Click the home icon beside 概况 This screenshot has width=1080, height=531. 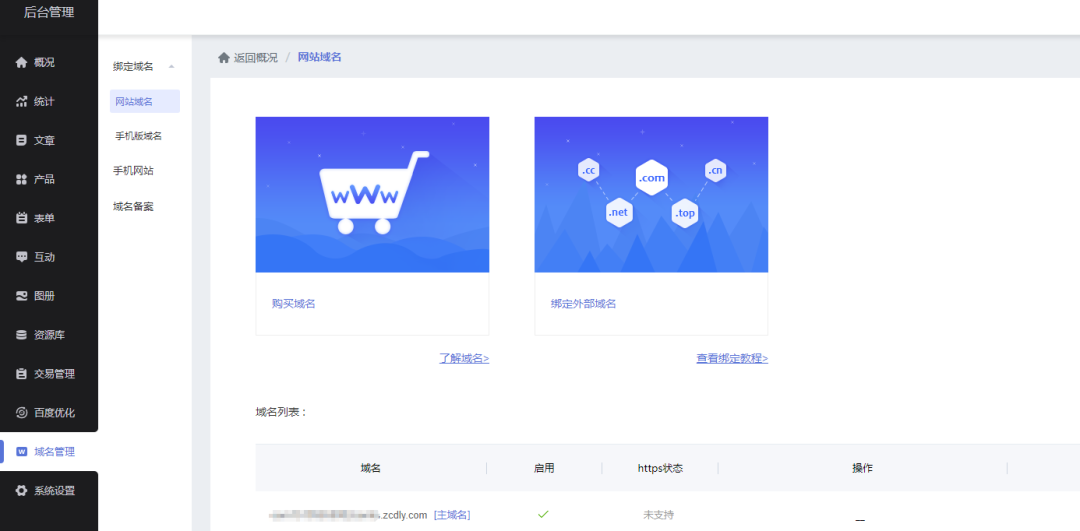point(21,63)
